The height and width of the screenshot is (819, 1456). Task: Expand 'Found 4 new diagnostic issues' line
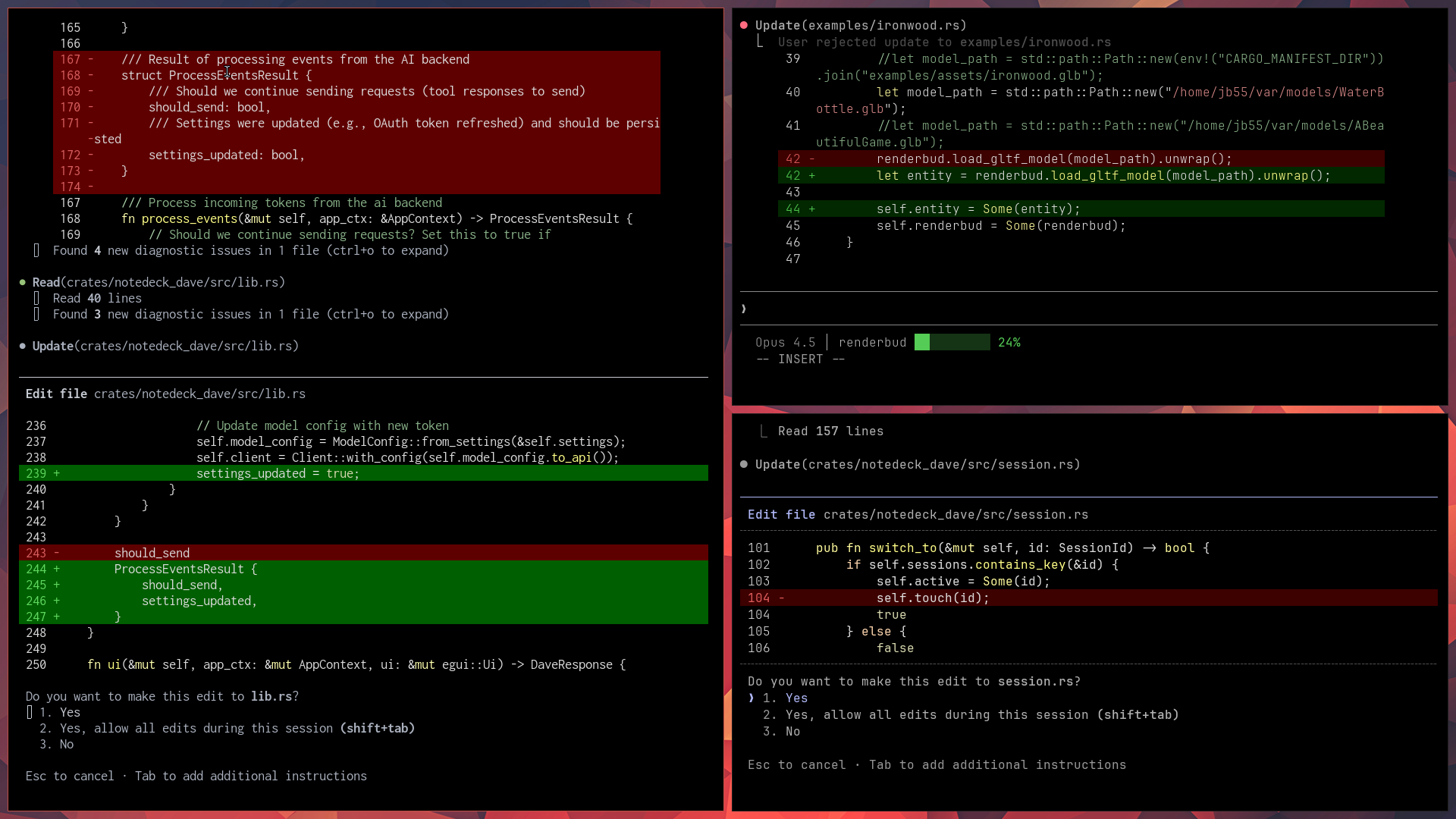tap(250, 250)
